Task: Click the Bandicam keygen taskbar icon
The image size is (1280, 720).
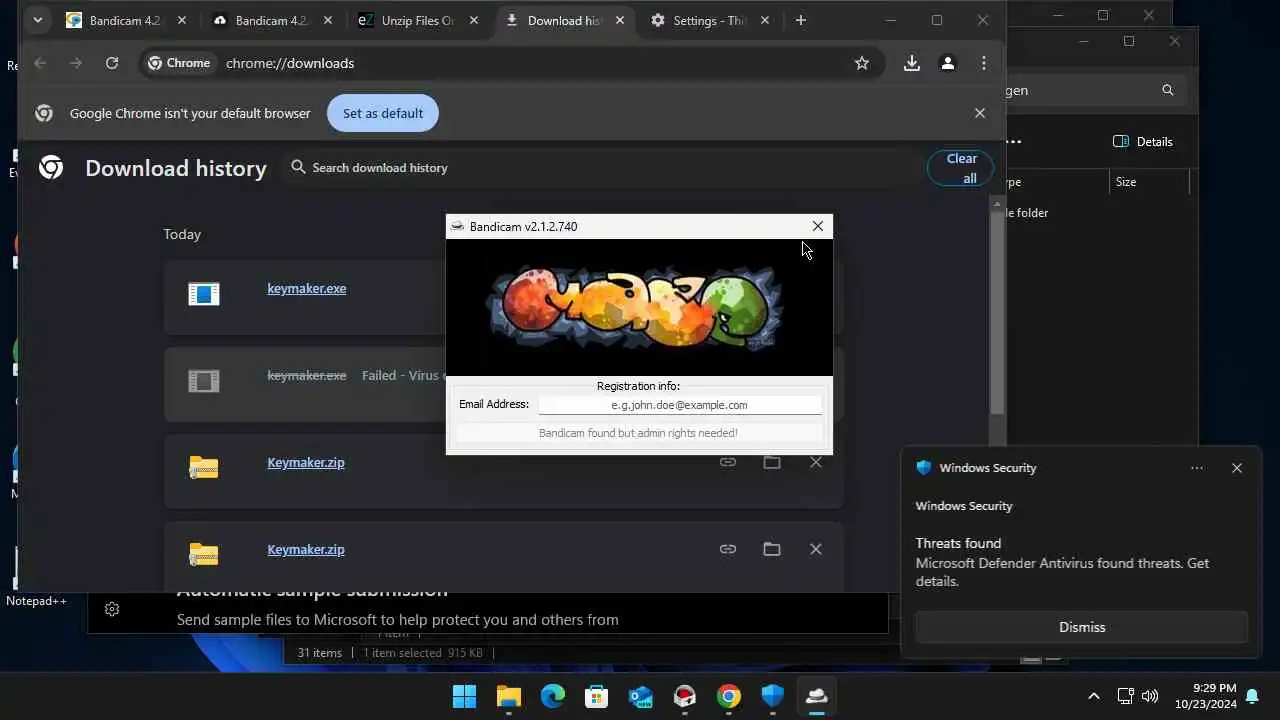Action: pos(817,697)
